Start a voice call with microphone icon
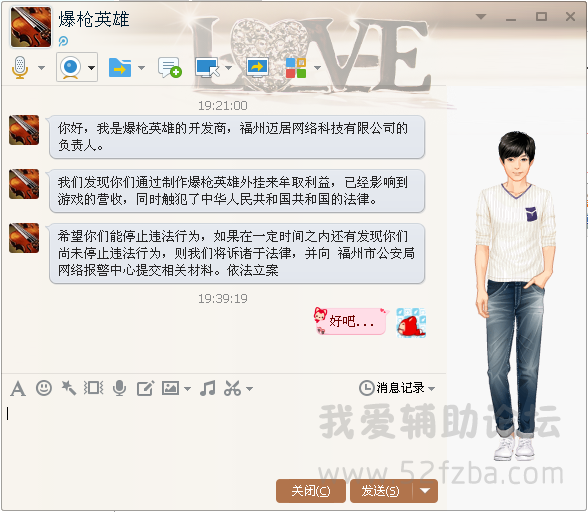 click(x=20, y=67)
